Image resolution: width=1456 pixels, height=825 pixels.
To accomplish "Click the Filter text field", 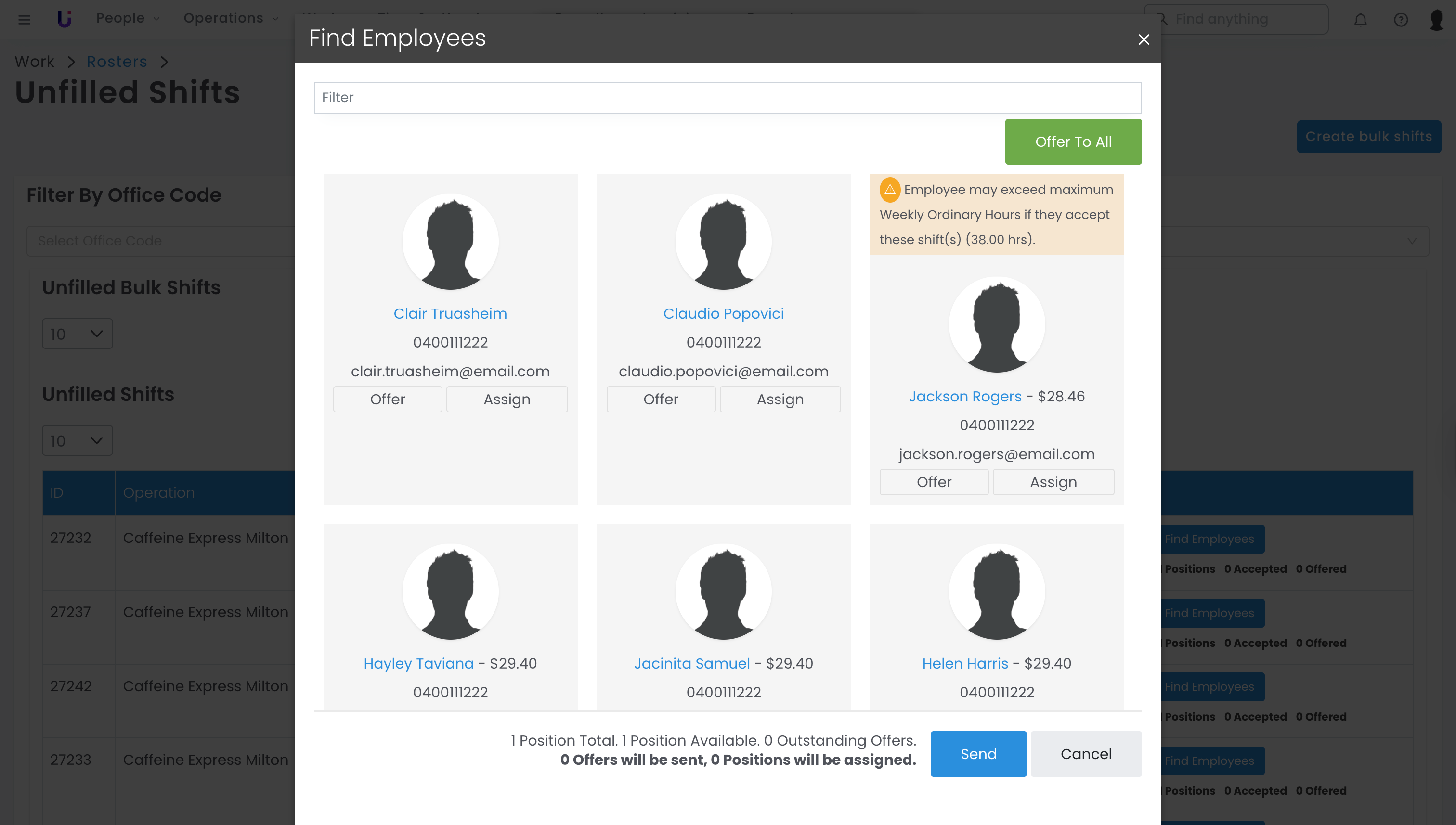I will pyautogui.click(x=727, y=97).
